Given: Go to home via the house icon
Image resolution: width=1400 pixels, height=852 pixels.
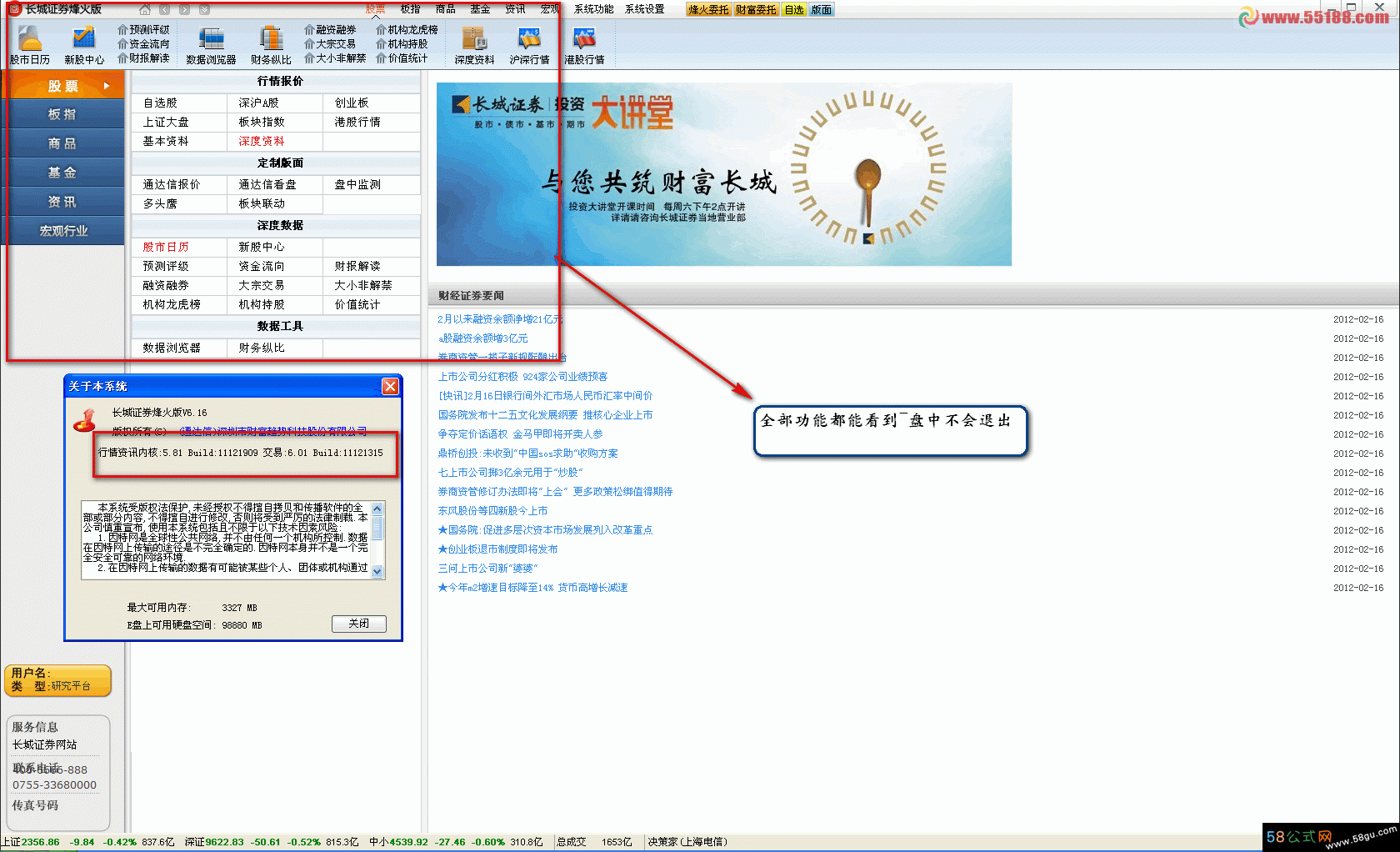Looking at the screenshot, I should click(145, 9).
